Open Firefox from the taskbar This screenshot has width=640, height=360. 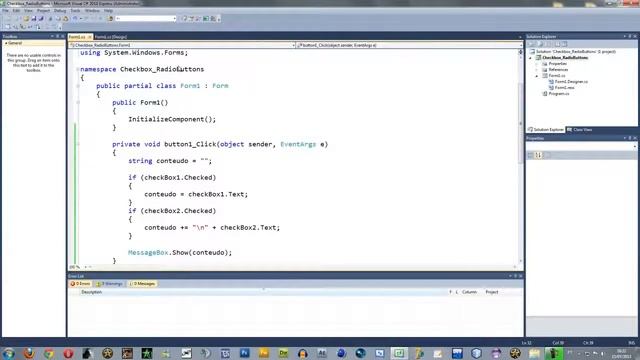(29, 353)
